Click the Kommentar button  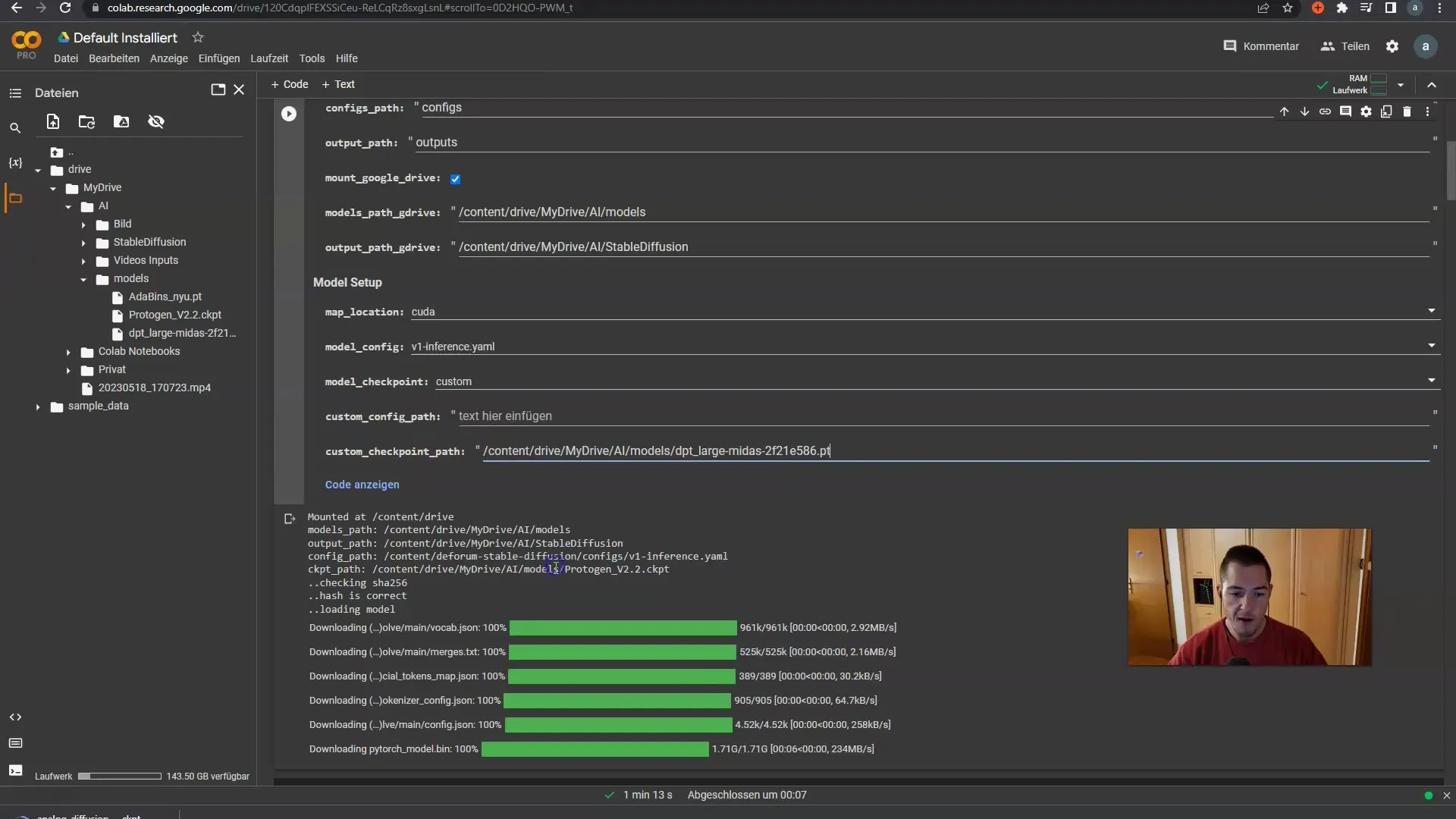tap(1261, 46)
